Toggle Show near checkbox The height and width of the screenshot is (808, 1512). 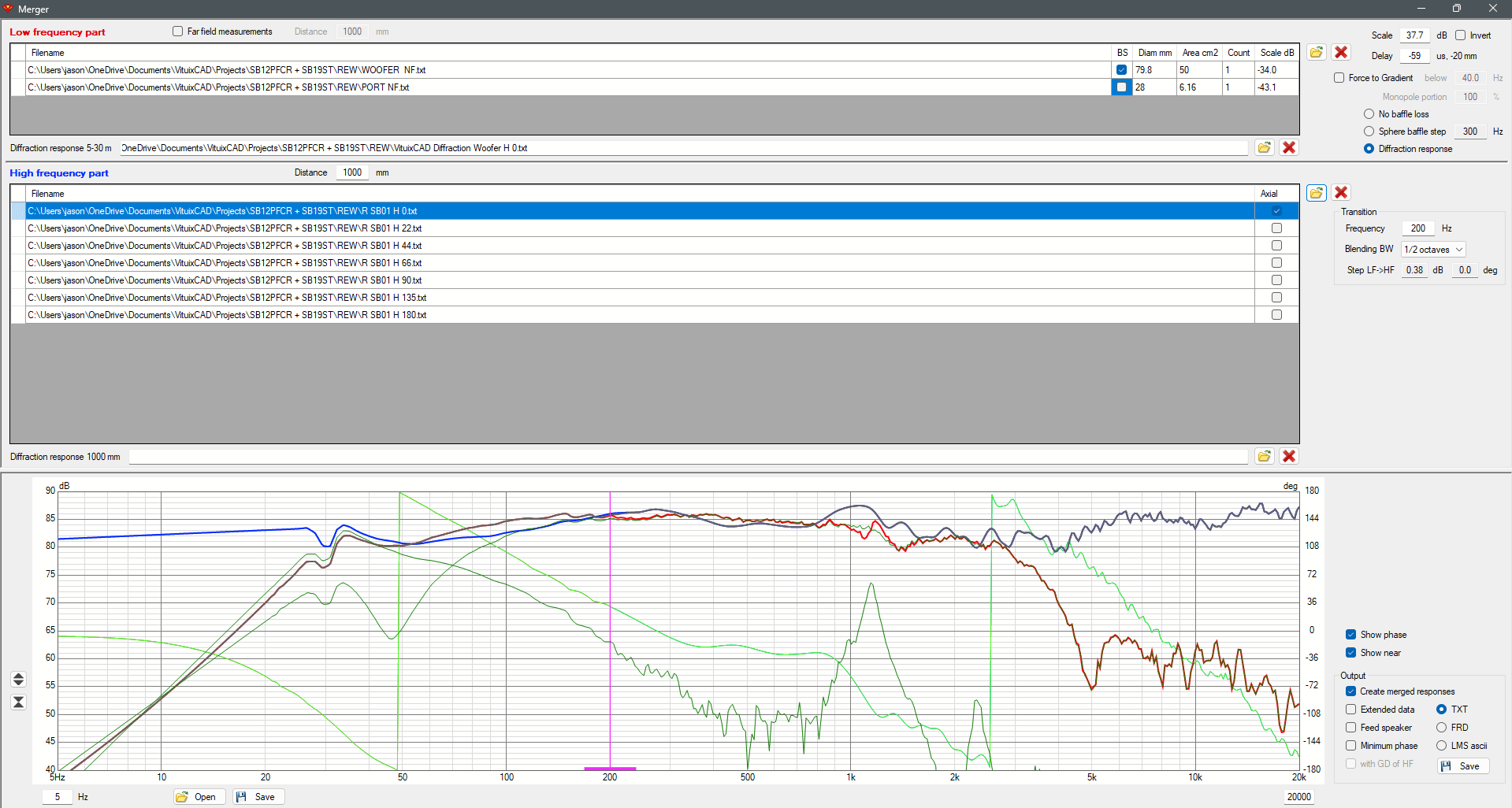1350,653
